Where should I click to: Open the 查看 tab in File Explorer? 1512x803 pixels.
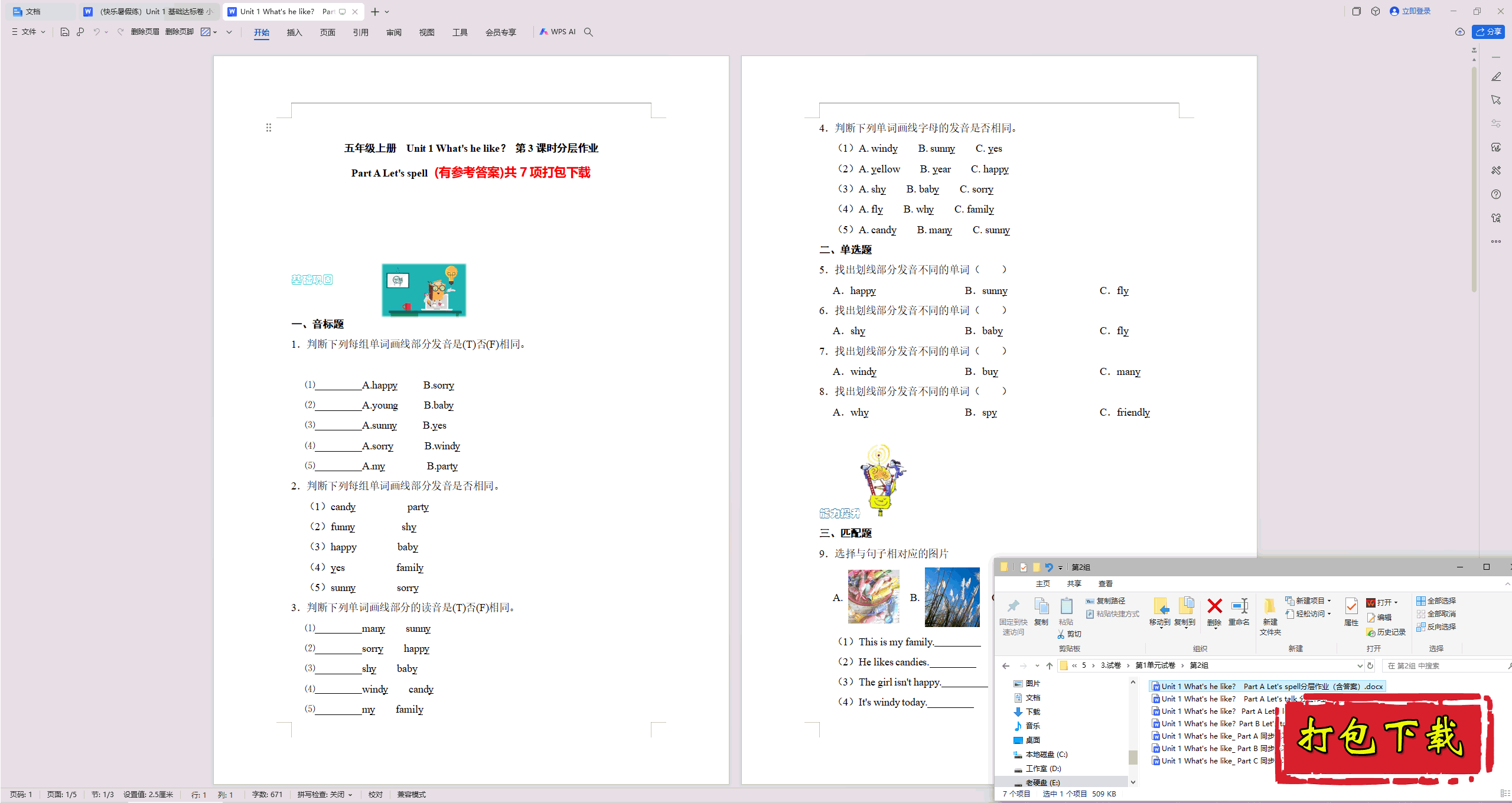[1105, 583]
